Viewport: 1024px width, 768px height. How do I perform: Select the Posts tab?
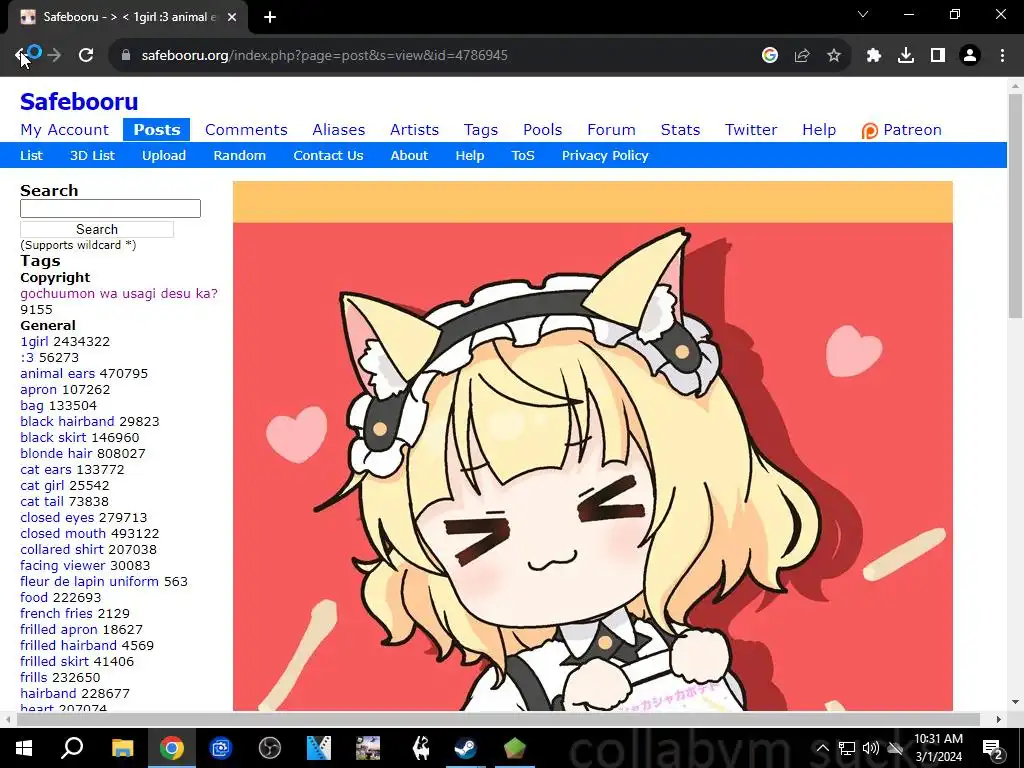(157, 129)
